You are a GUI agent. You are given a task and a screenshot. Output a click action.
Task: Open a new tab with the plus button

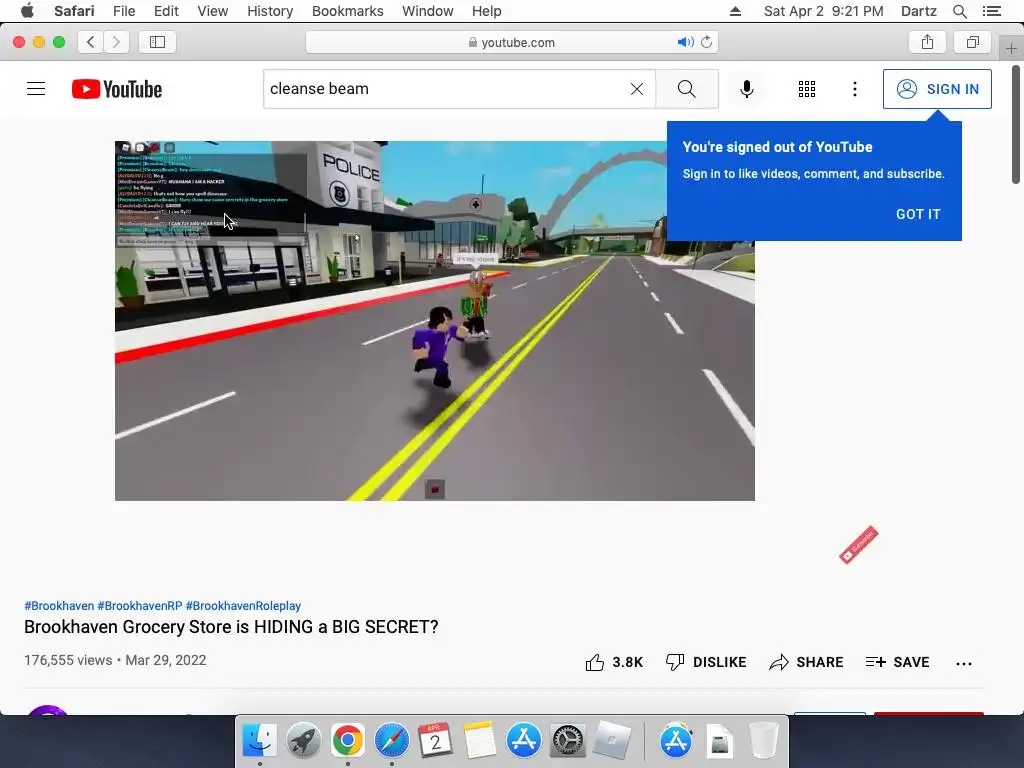coord(1011,48)
